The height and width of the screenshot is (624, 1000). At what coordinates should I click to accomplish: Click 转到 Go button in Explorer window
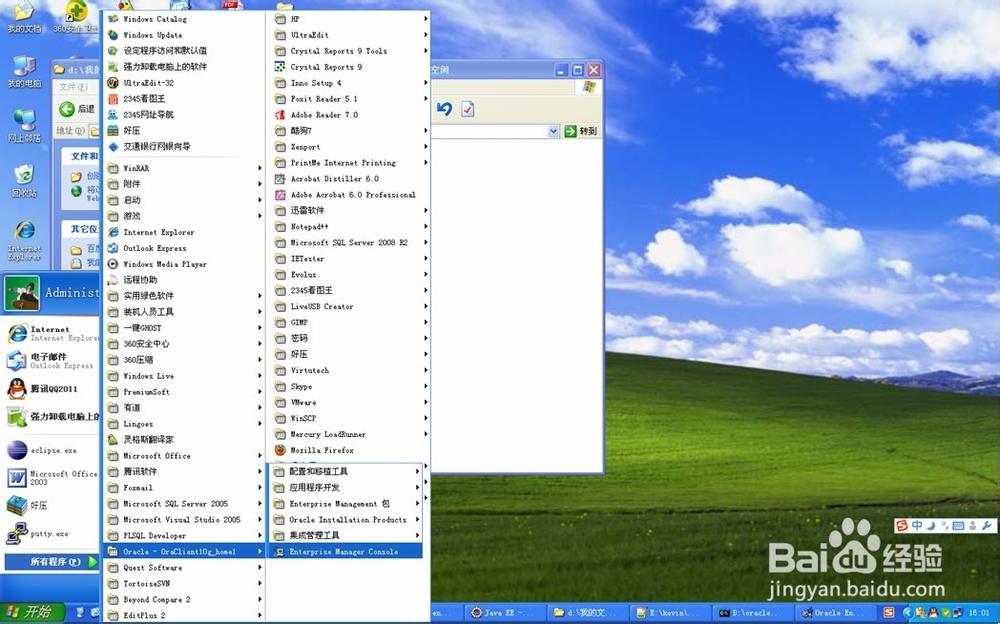point(581,131)
